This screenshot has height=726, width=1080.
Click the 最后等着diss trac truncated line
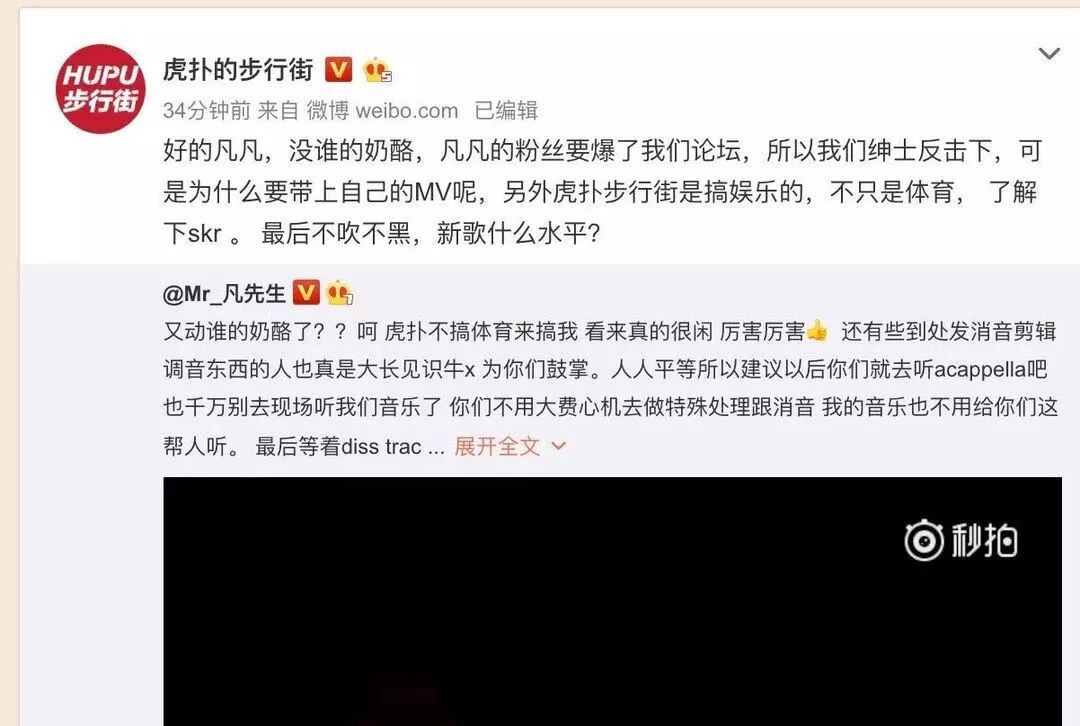[x=350, y=446]
